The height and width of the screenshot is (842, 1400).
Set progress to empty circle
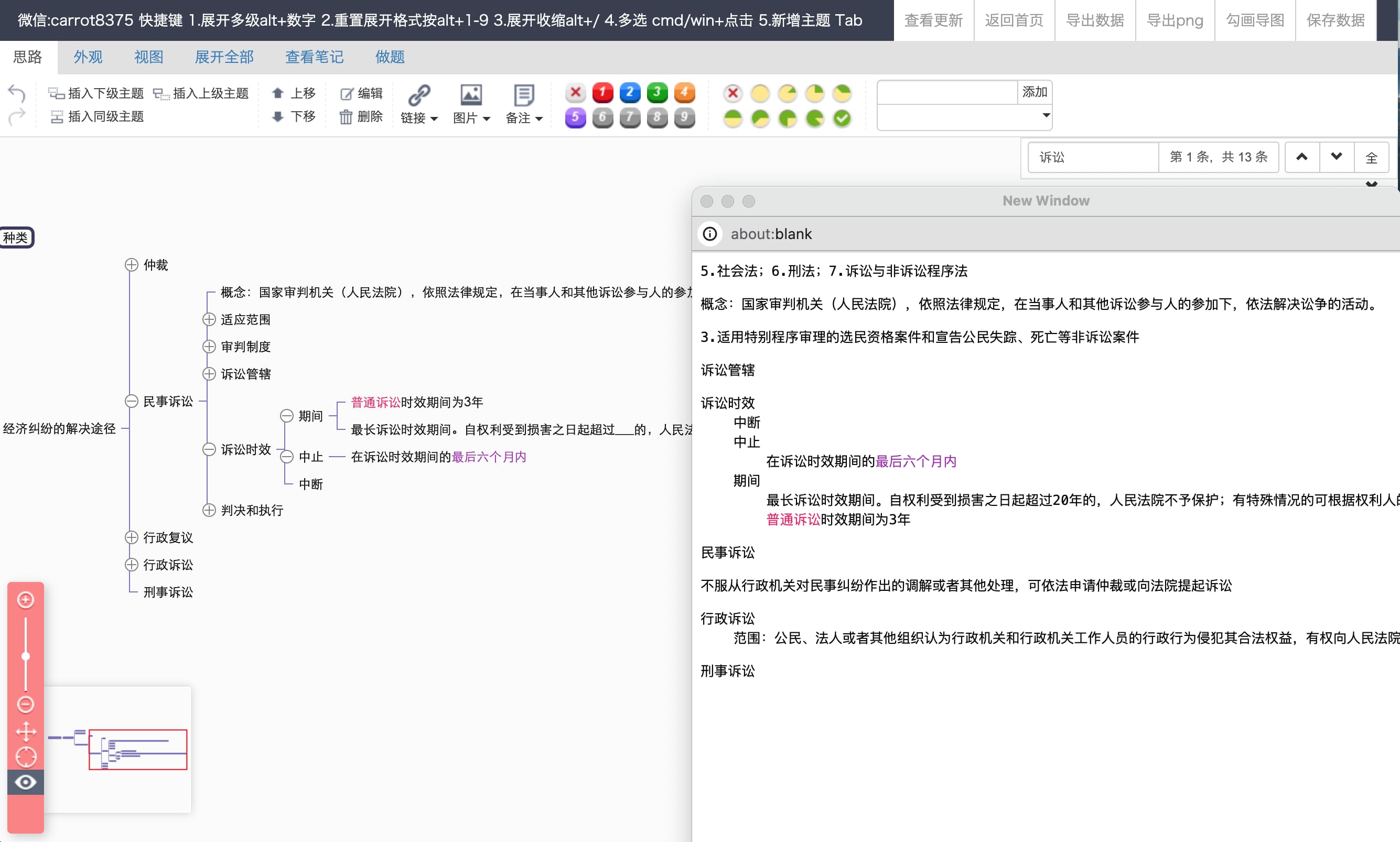[760, 93]
